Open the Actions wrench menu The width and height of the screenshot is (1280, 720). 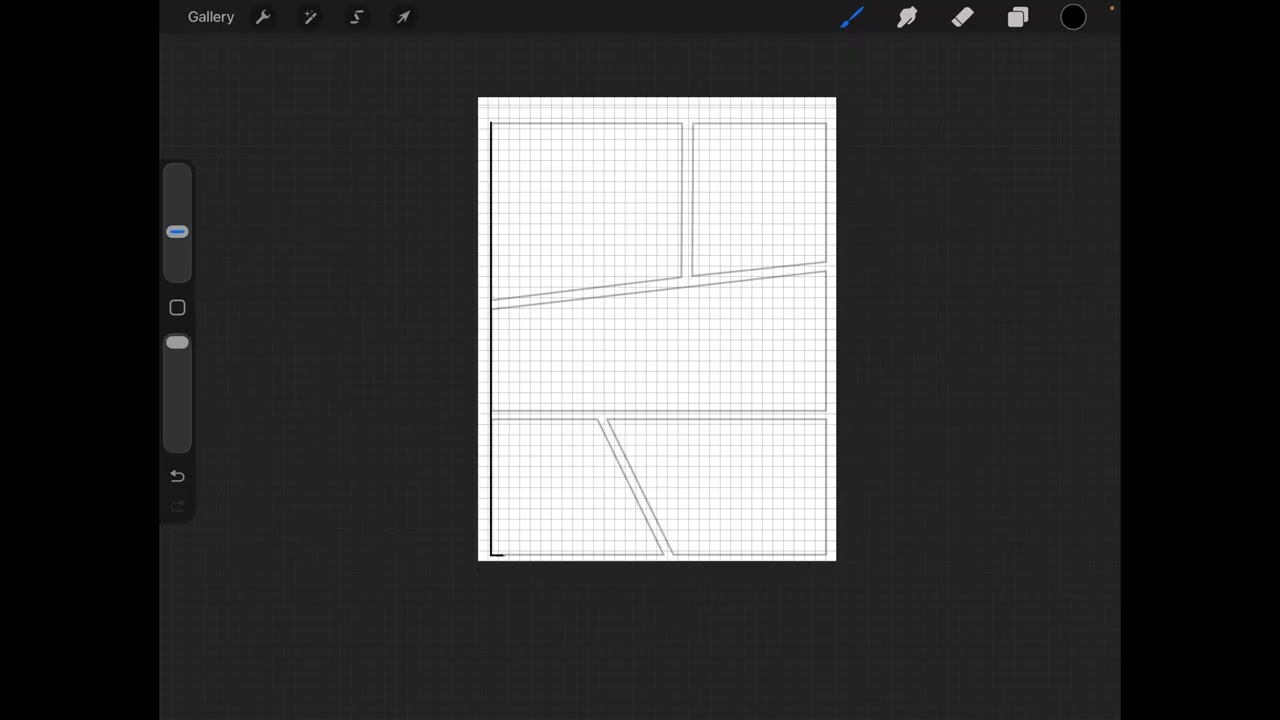pos(263,17)
